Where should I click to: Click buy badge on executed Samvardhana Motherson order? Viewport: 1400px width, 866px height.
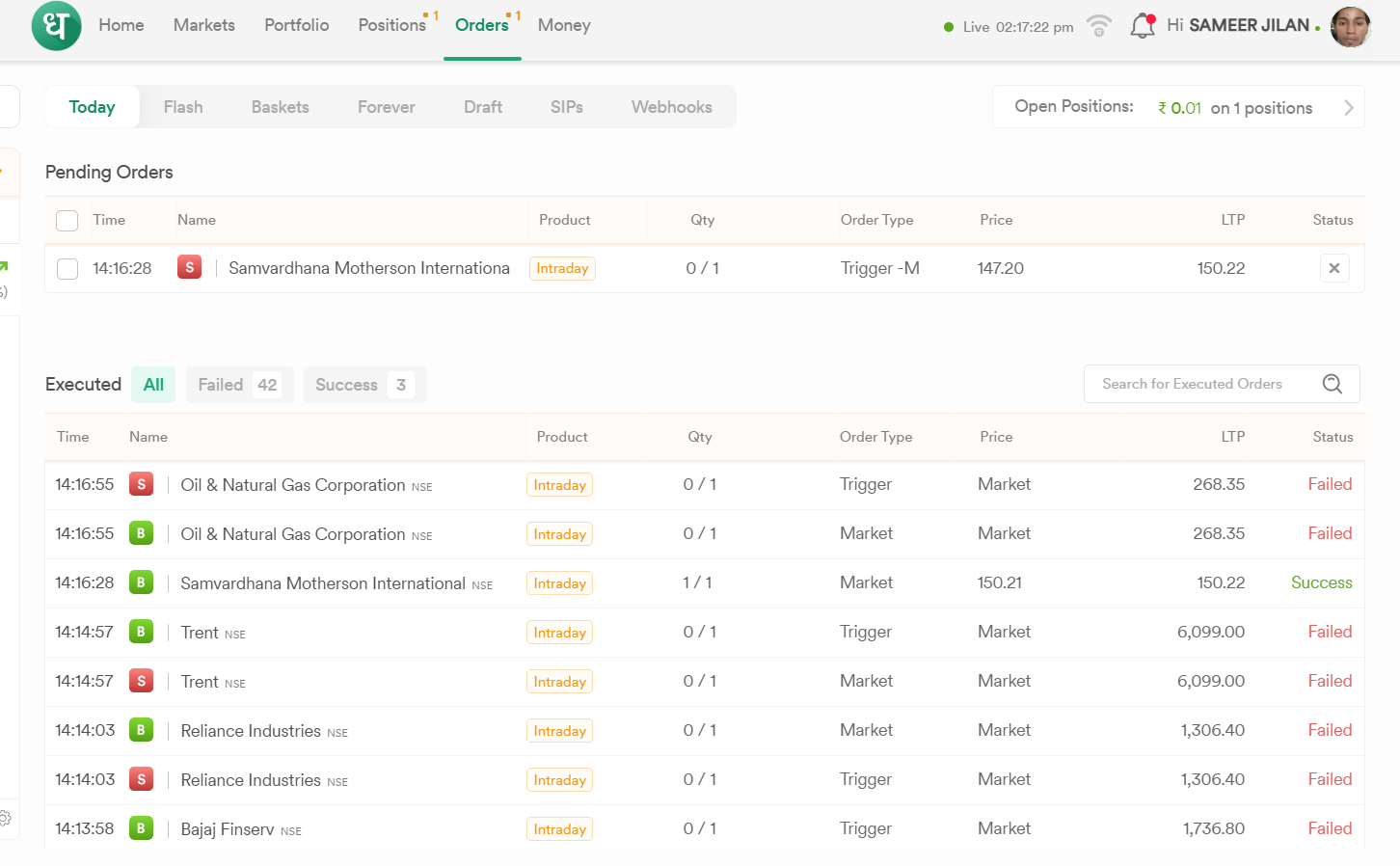point(142,582)
